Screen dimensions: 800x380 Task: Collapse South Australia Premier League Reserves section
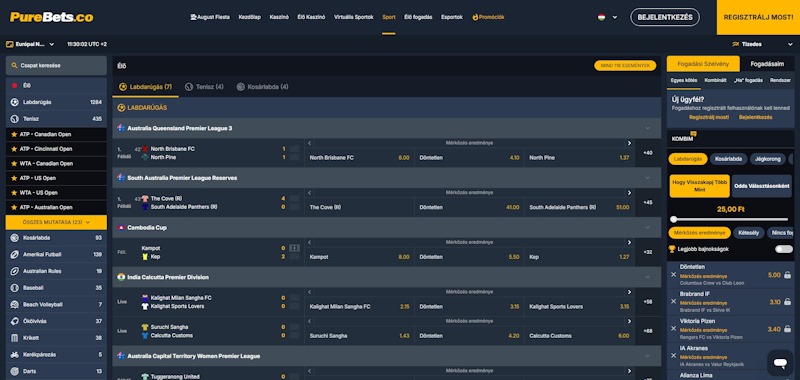[x=647, y=178]
